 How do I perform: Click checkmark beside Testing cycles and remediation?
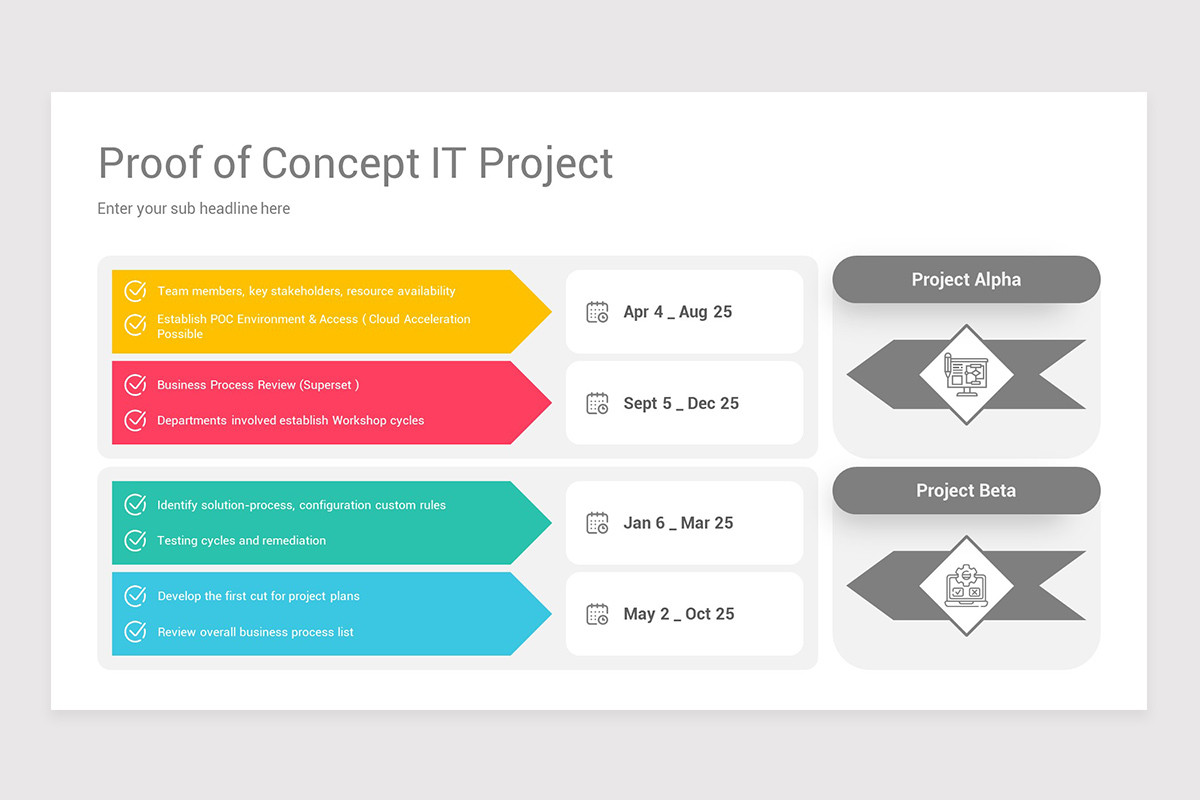point(135,540)
